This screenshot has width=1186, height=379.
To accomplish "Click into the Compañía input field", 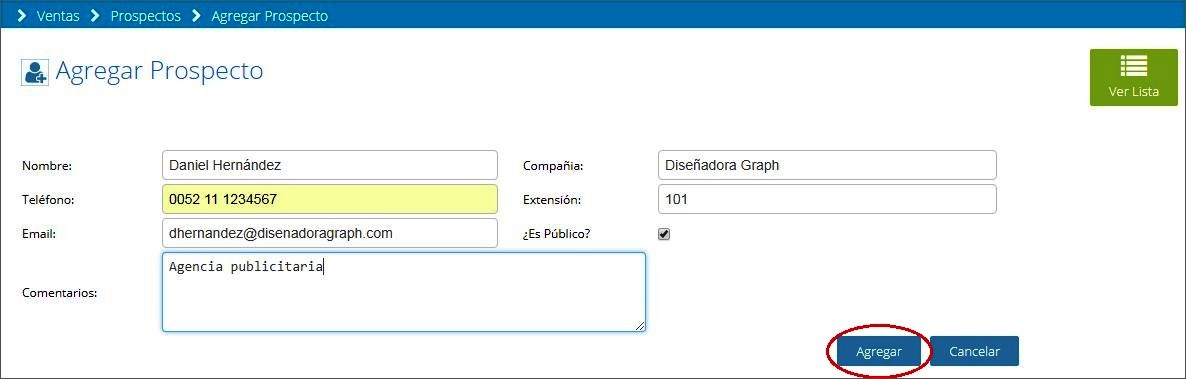I will click(827, 165).
